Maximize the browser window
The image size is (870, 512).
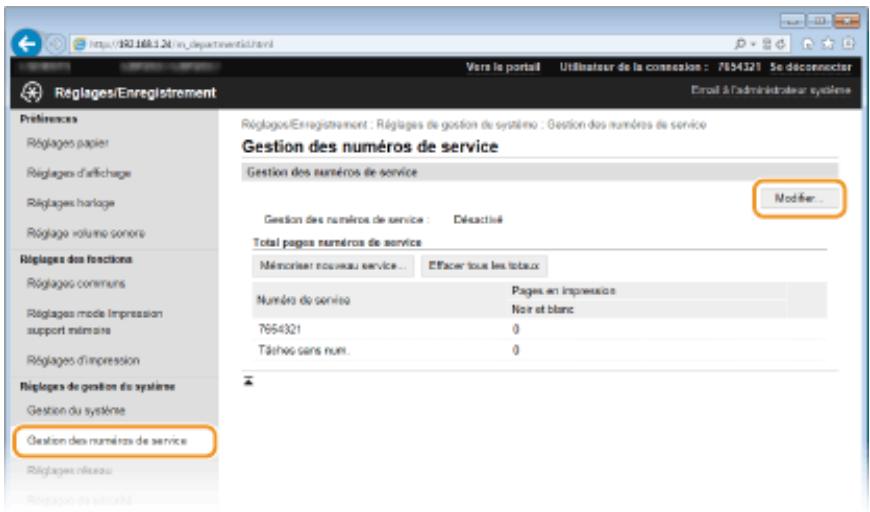tap(818, 21)
